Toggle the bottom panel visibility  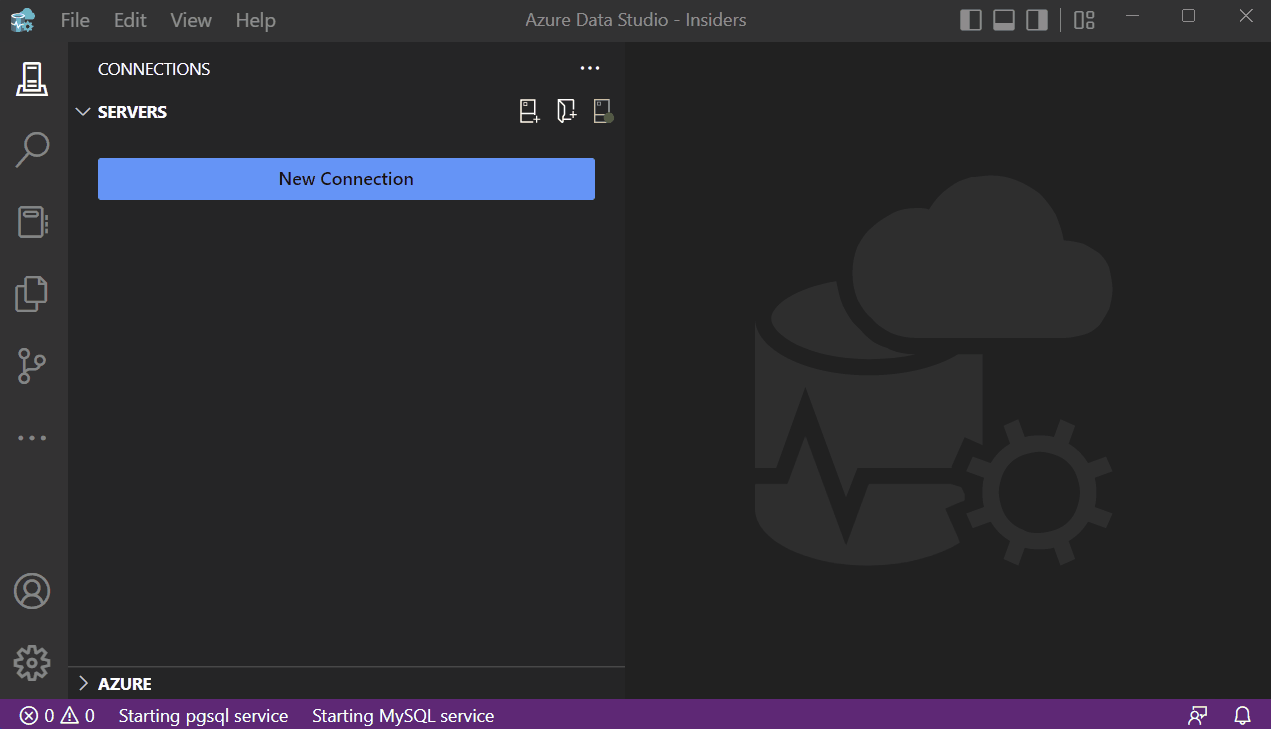coord(1003,18)
